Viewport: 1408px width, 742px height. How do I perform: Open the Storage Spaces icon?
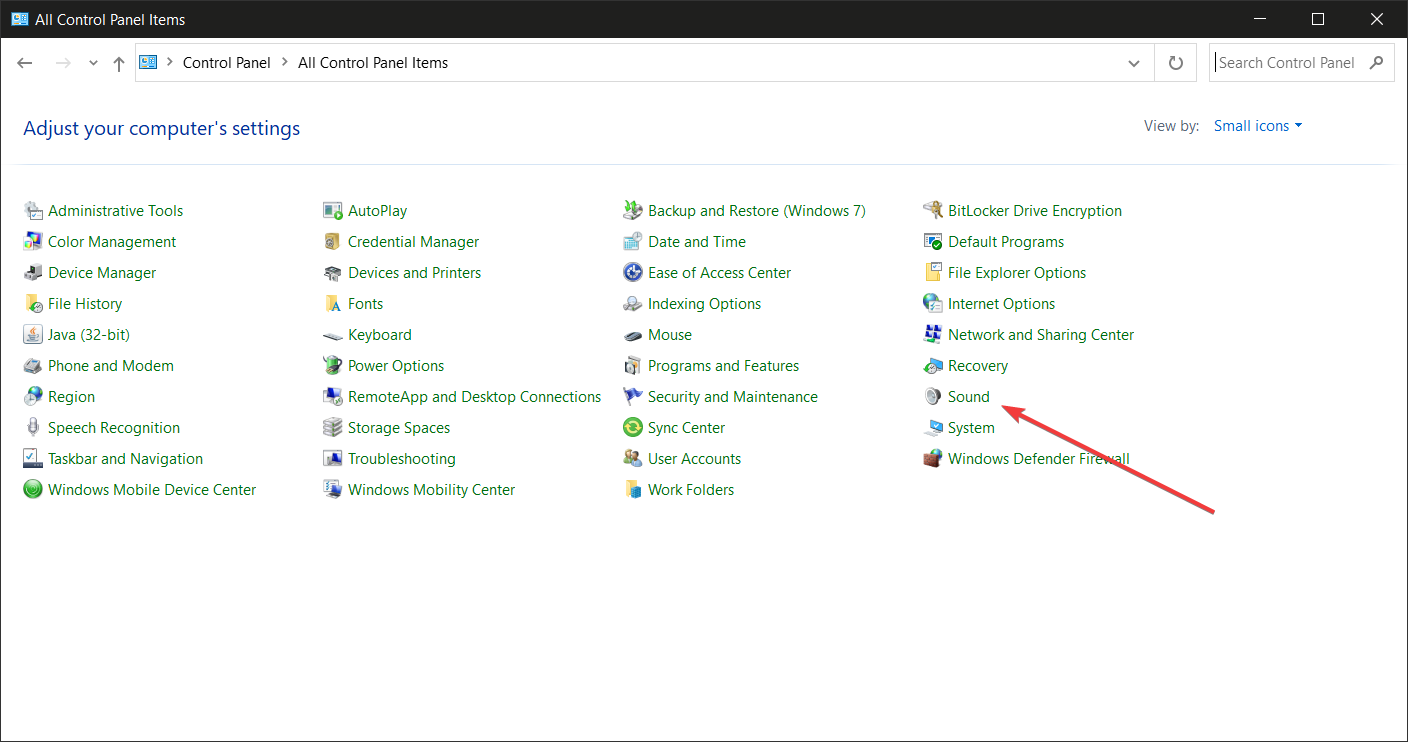click(x=333, y=428)
